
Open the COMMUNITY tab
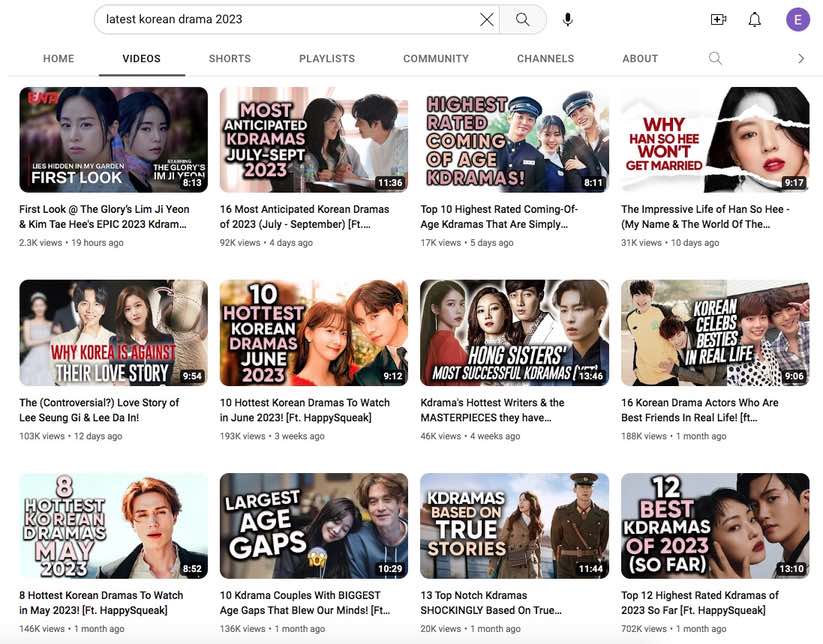coord(436,58)
